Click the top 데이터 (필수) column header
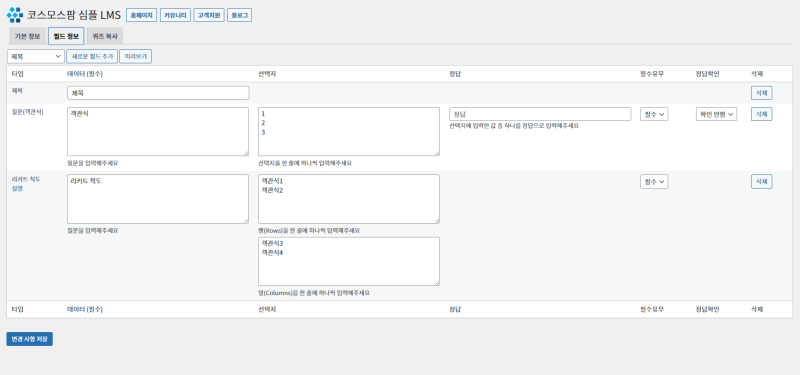The width and height of the screenshot is (800, 375). (x=85, y=74)
